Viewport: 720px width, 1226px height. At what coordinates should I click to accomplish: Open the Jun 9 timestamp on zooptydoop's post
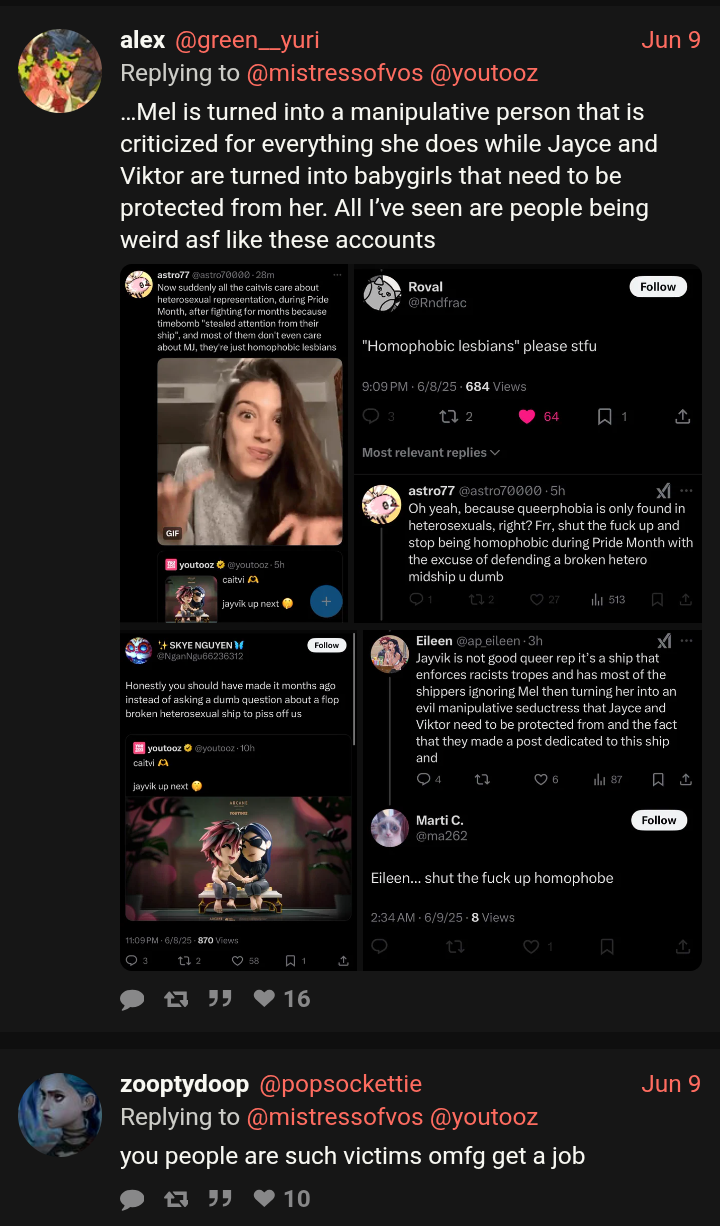671,1084
